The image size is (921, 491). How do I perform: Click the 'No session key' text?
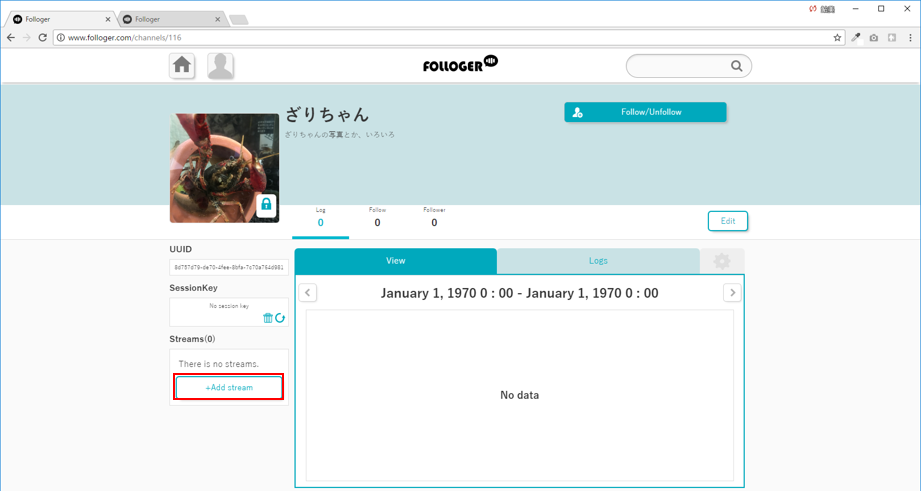(x=229, y=306)
